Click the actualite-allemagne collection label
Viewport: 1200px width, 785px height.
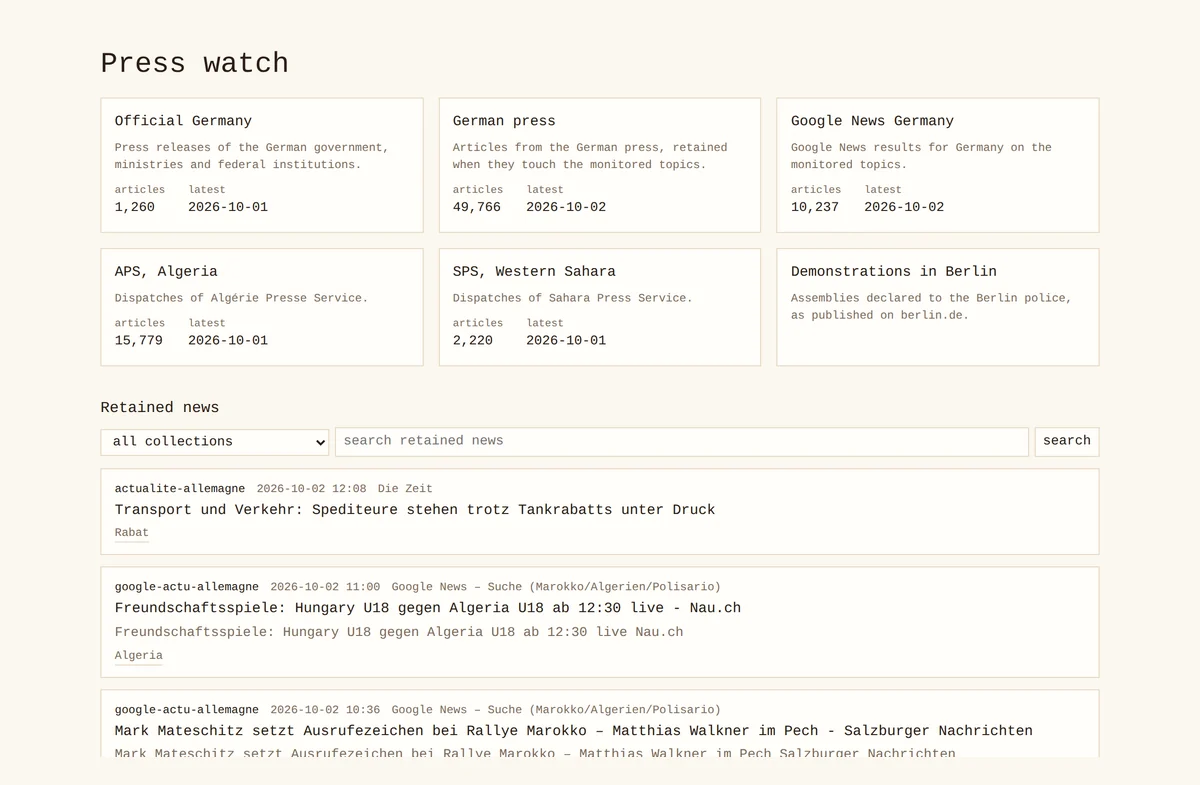180,489
